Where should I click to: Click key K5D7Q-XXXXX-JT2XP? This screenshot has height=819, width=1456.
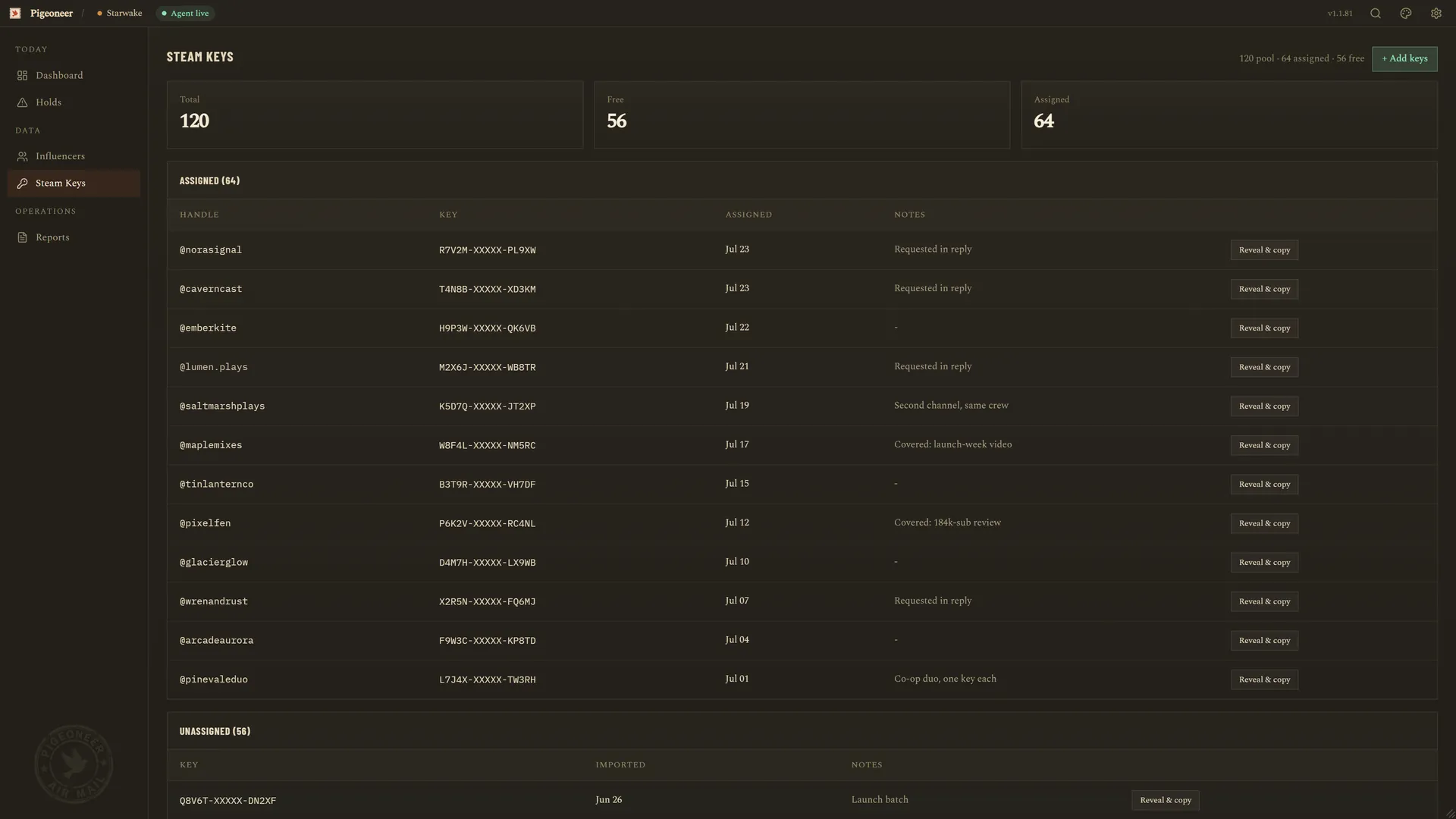coord(487,406)
